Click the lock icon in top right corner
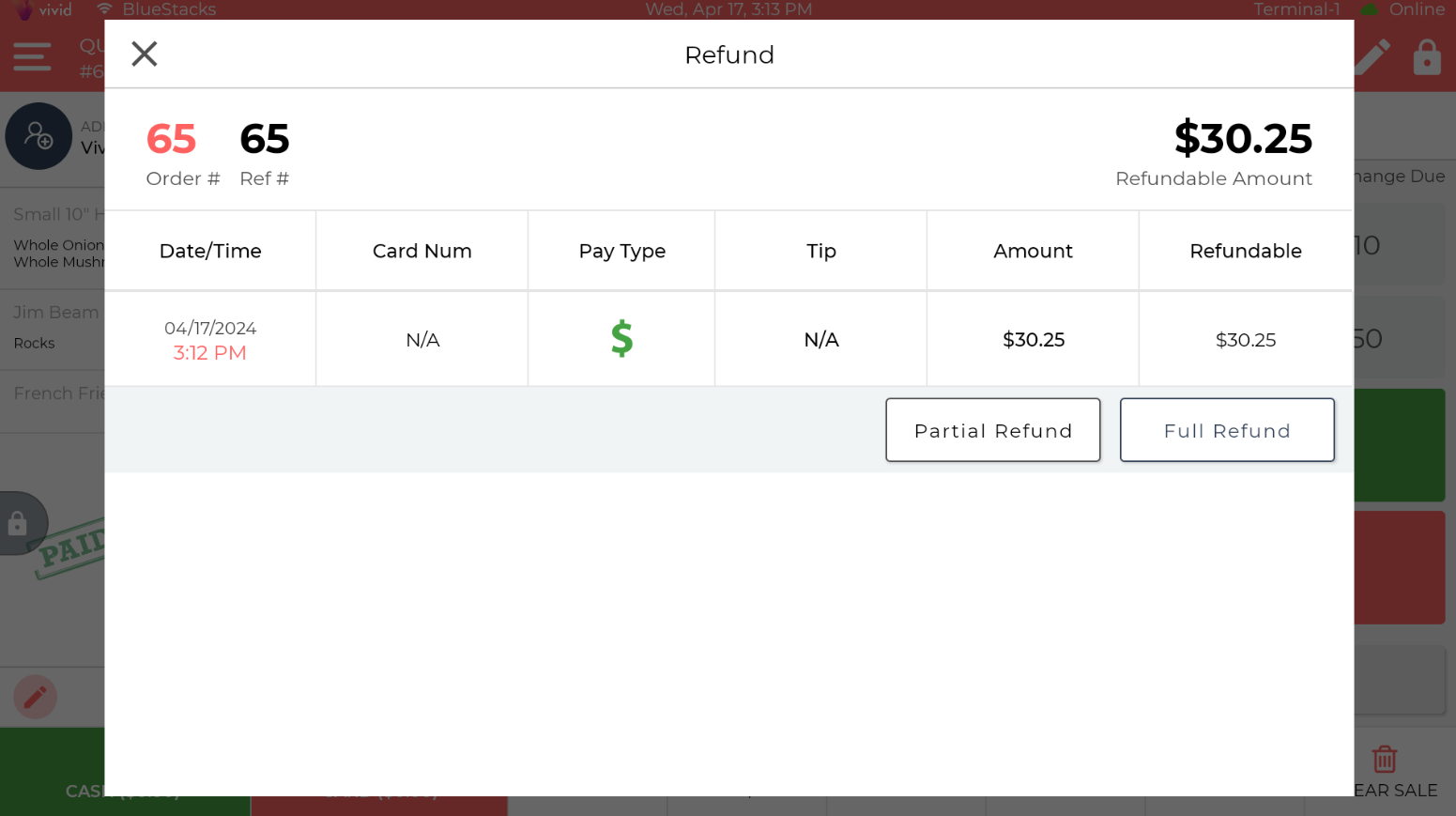The width and height of the screenshot is (1456, 816). click(1427, 57)
